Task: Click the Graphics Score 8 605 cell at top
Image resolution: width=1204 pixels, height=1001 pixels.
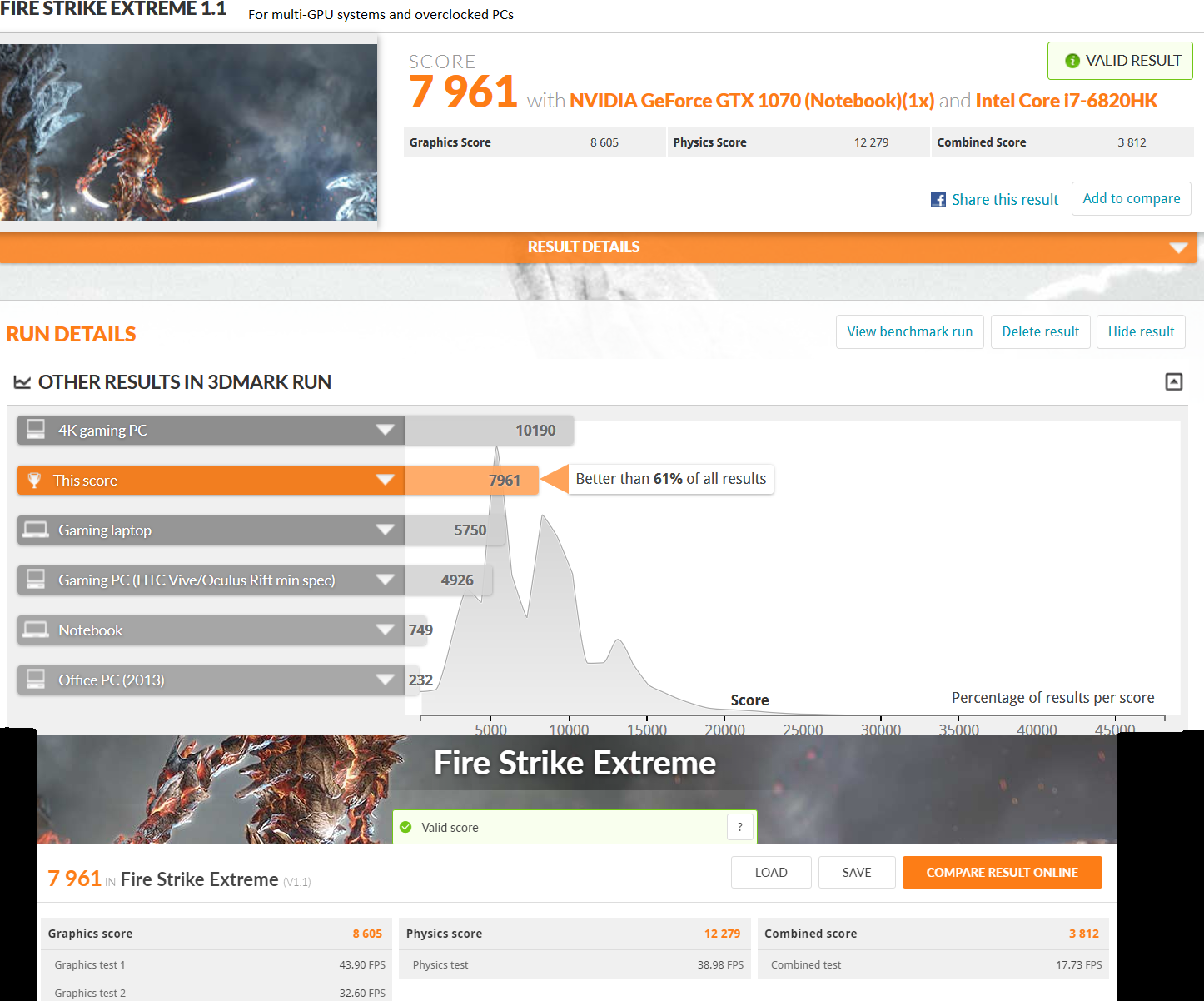Action: coord(535,142)
